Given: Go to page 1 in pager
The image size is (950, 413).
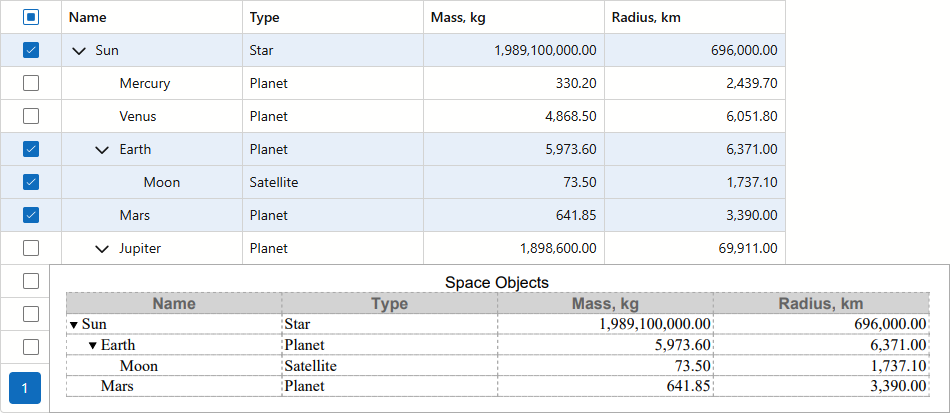Looking at the screenshot, I should [25, 387].
